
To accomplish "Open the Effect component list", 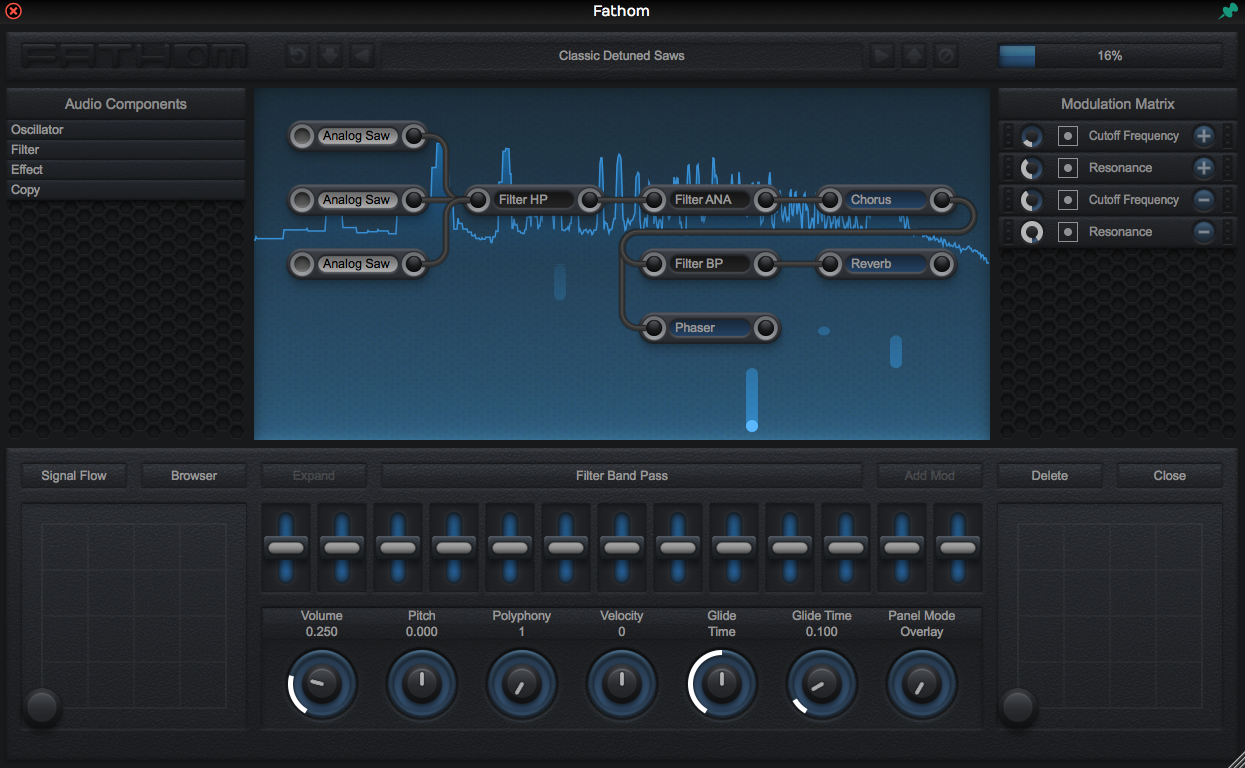I will coord(126,170).
